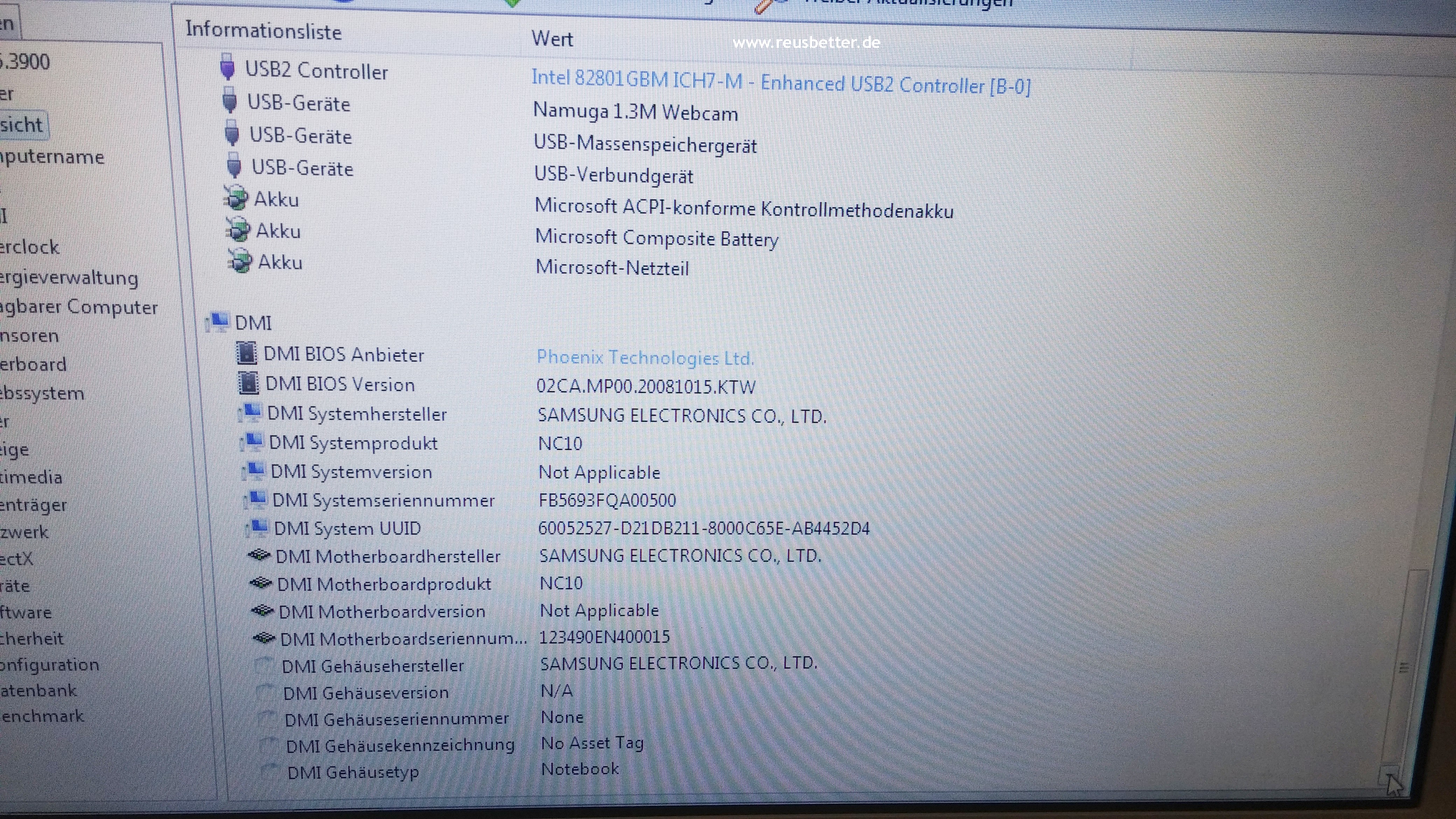Click the Akku icon for Microsoft-Netzteil

point(240,260)
